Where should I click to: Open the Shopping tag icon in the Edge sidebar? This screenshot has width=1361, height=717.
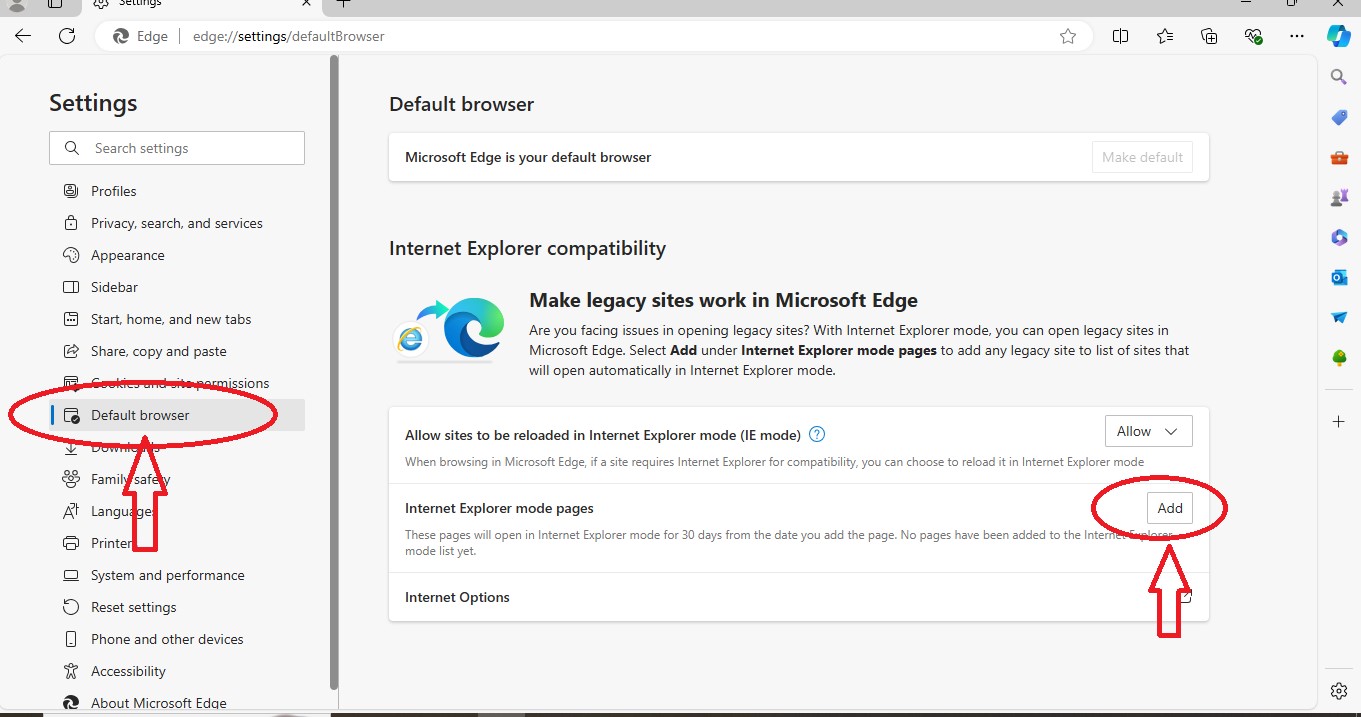click(1339, 117)
